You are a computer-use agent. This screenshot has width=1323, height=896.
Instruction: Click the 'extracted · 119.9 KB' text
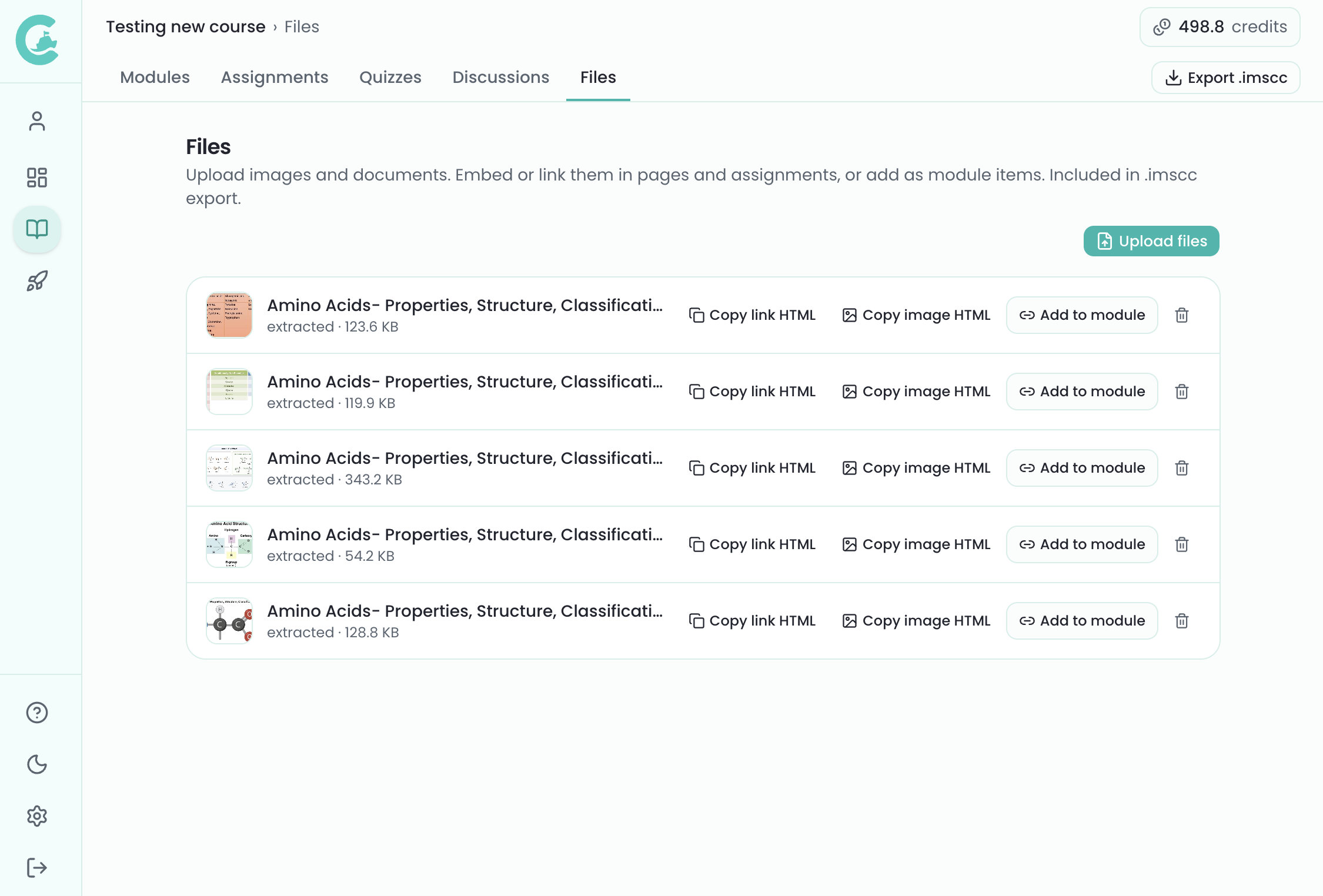[331, 403]
